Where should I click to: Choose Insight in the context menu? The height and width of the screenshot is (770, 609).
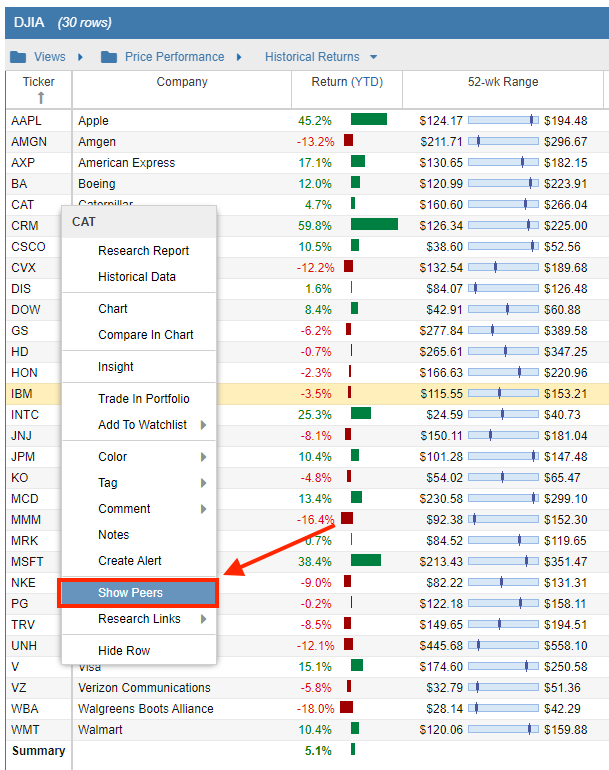click(x=139, y=366)
